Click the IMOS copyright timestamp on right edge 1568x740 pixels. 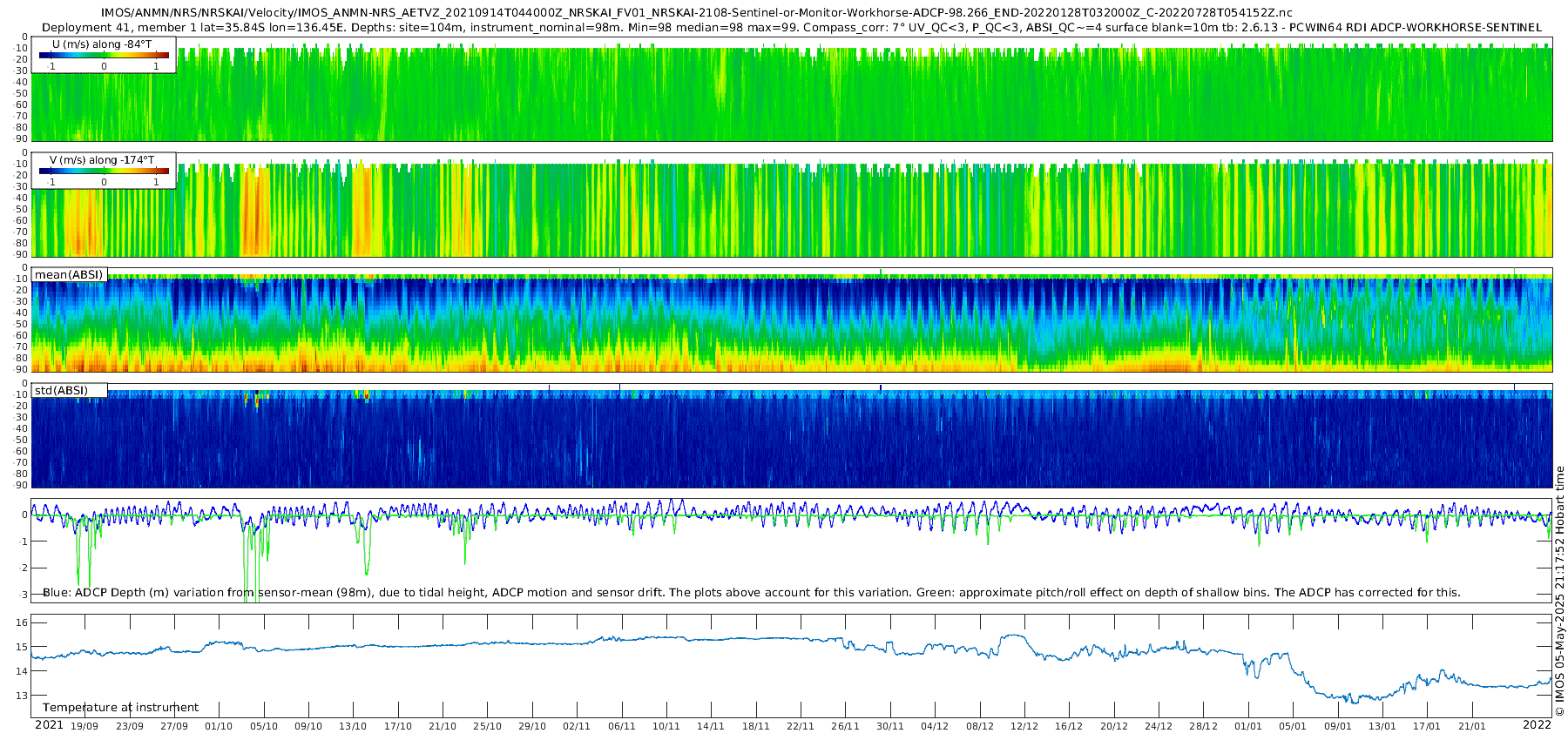pos(1560,591)
